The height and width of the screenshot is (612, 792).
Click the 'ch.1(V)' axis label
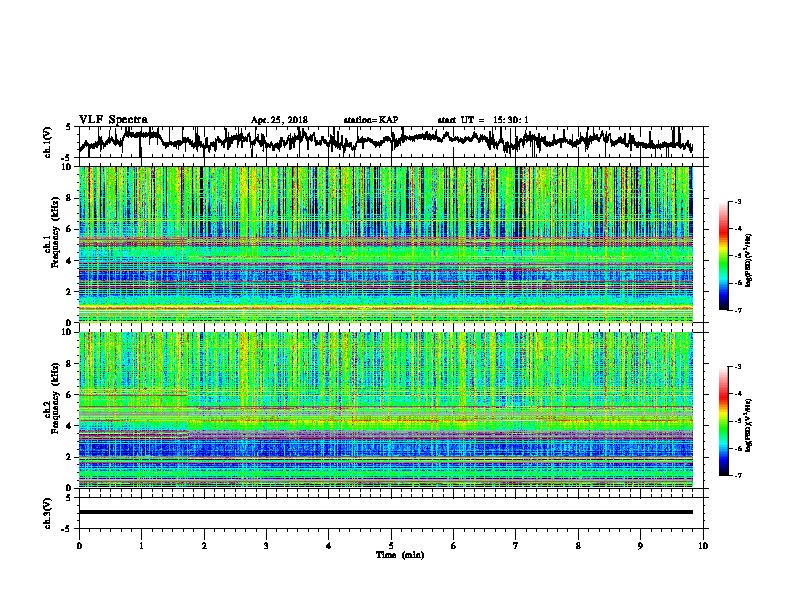point(48,142)
